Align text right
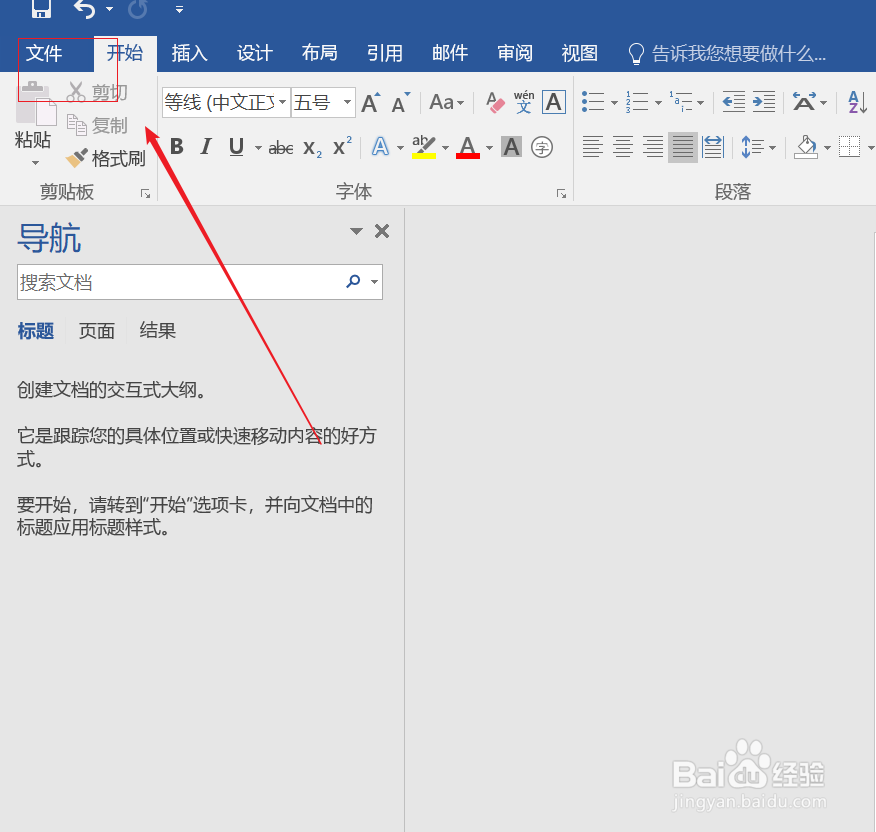This screenshot has width=876, height=832. pos(653,147)
